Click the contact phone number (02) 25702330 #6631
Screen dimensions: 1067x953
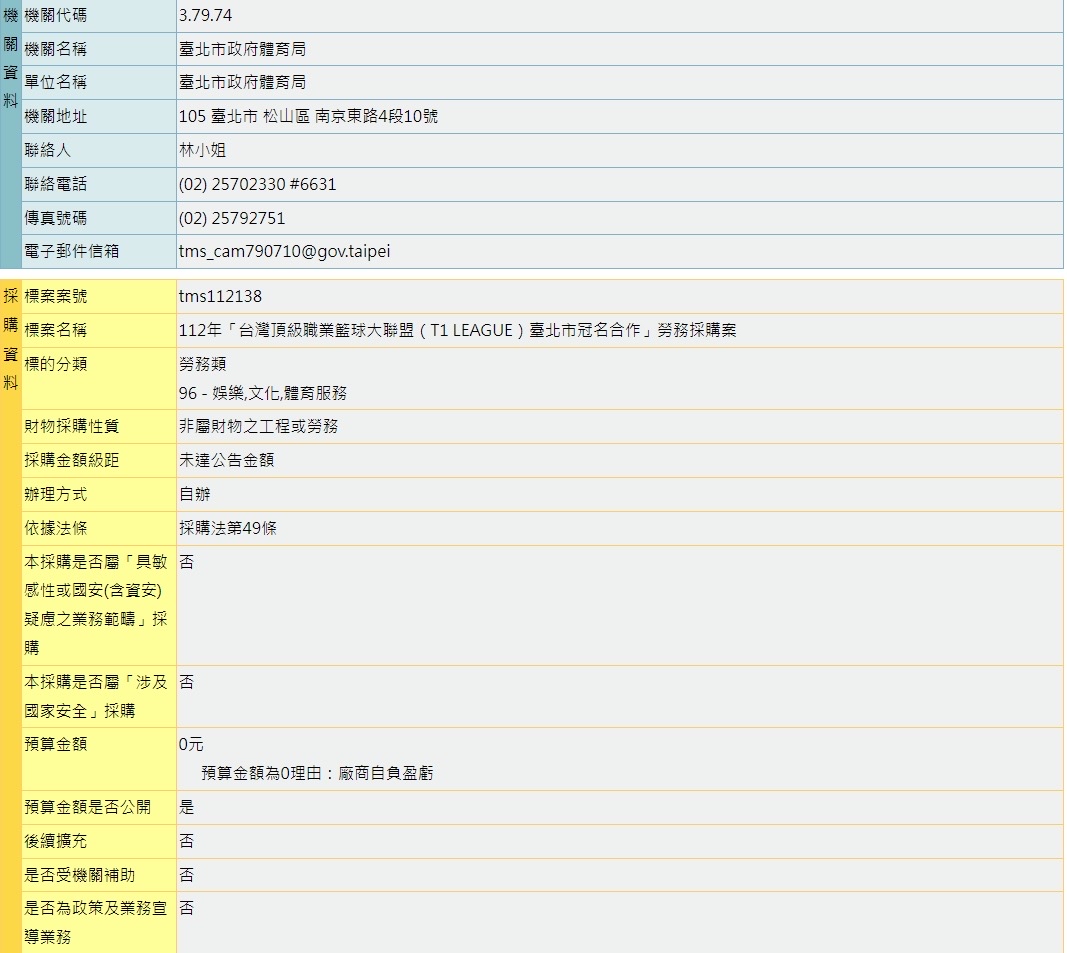257,184
